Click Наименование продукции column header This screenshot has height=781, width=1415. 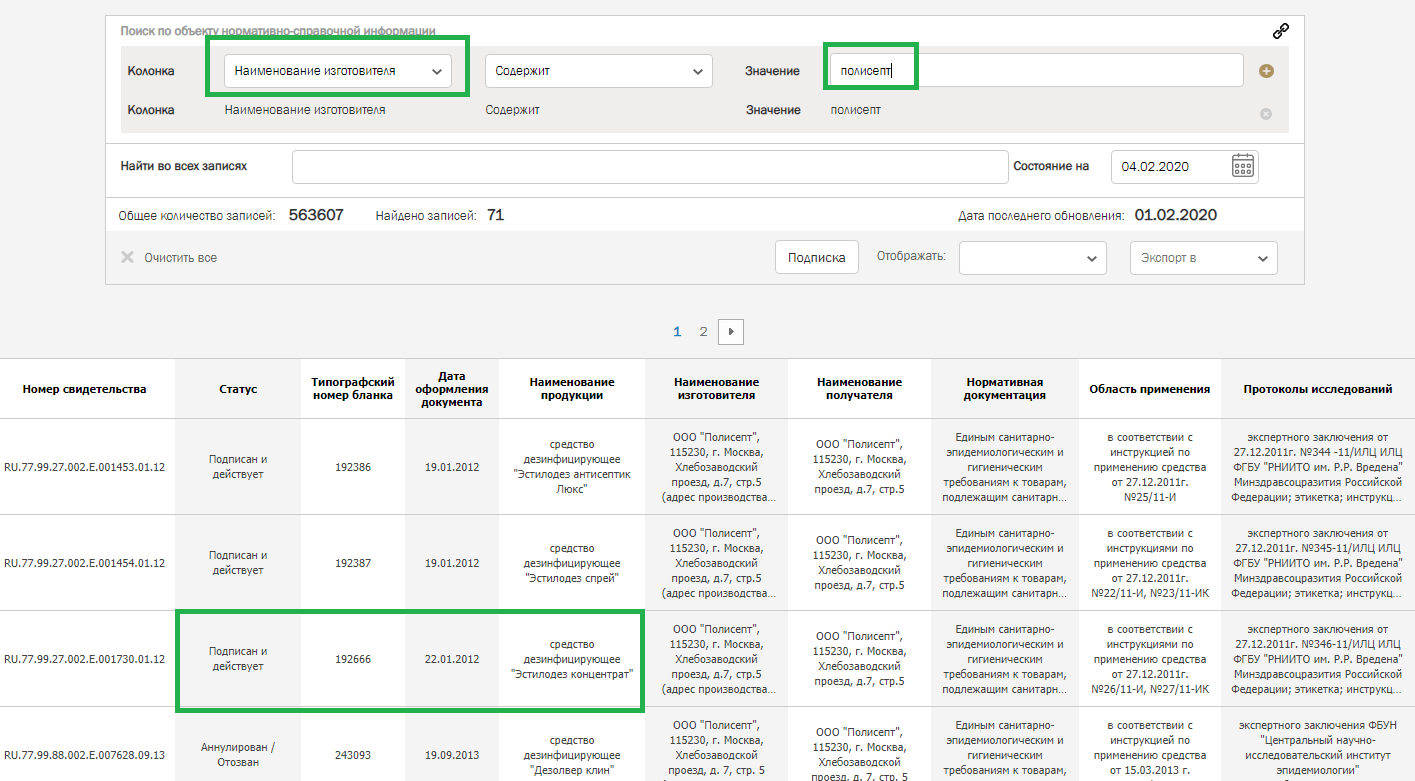pos(572,389)
